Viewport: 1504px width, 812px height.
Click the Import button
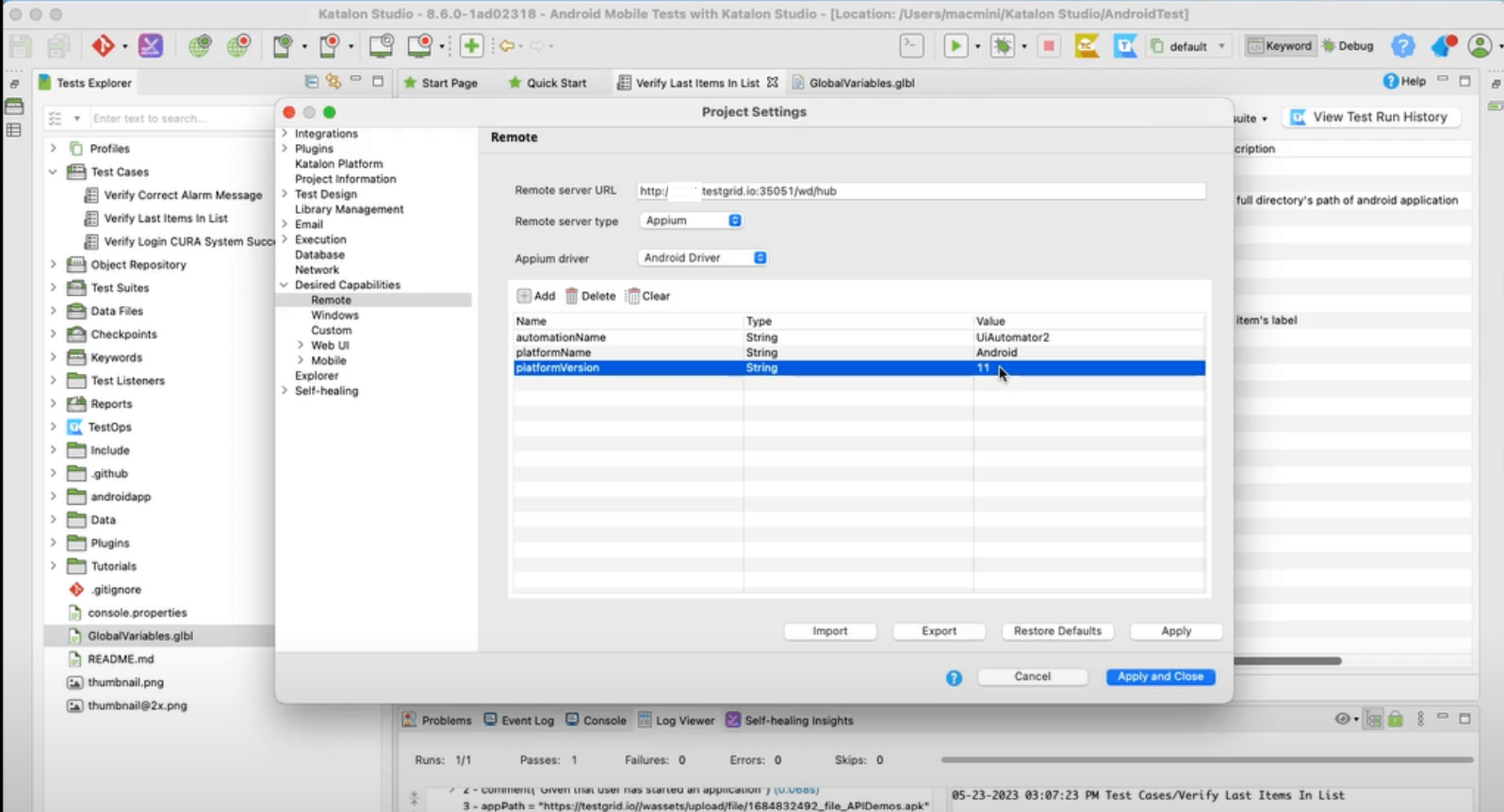click(x=830, y=631)
